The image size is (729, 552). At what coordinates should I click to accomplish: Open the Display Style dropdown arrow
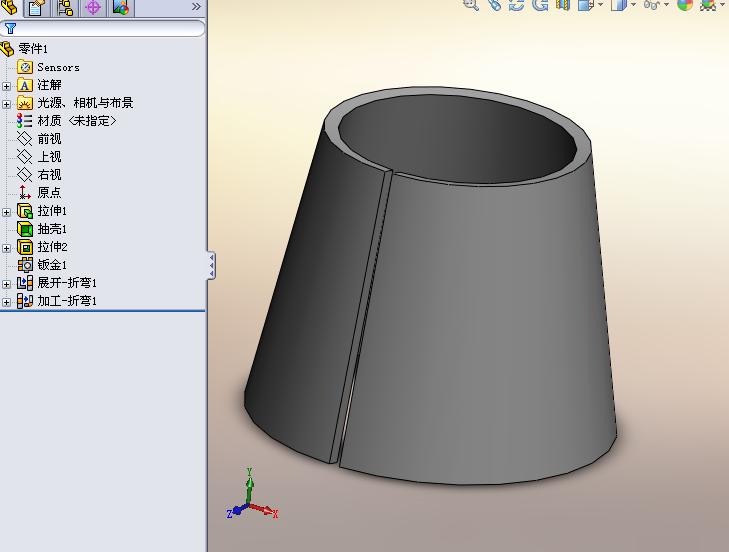tap(634, 5)
